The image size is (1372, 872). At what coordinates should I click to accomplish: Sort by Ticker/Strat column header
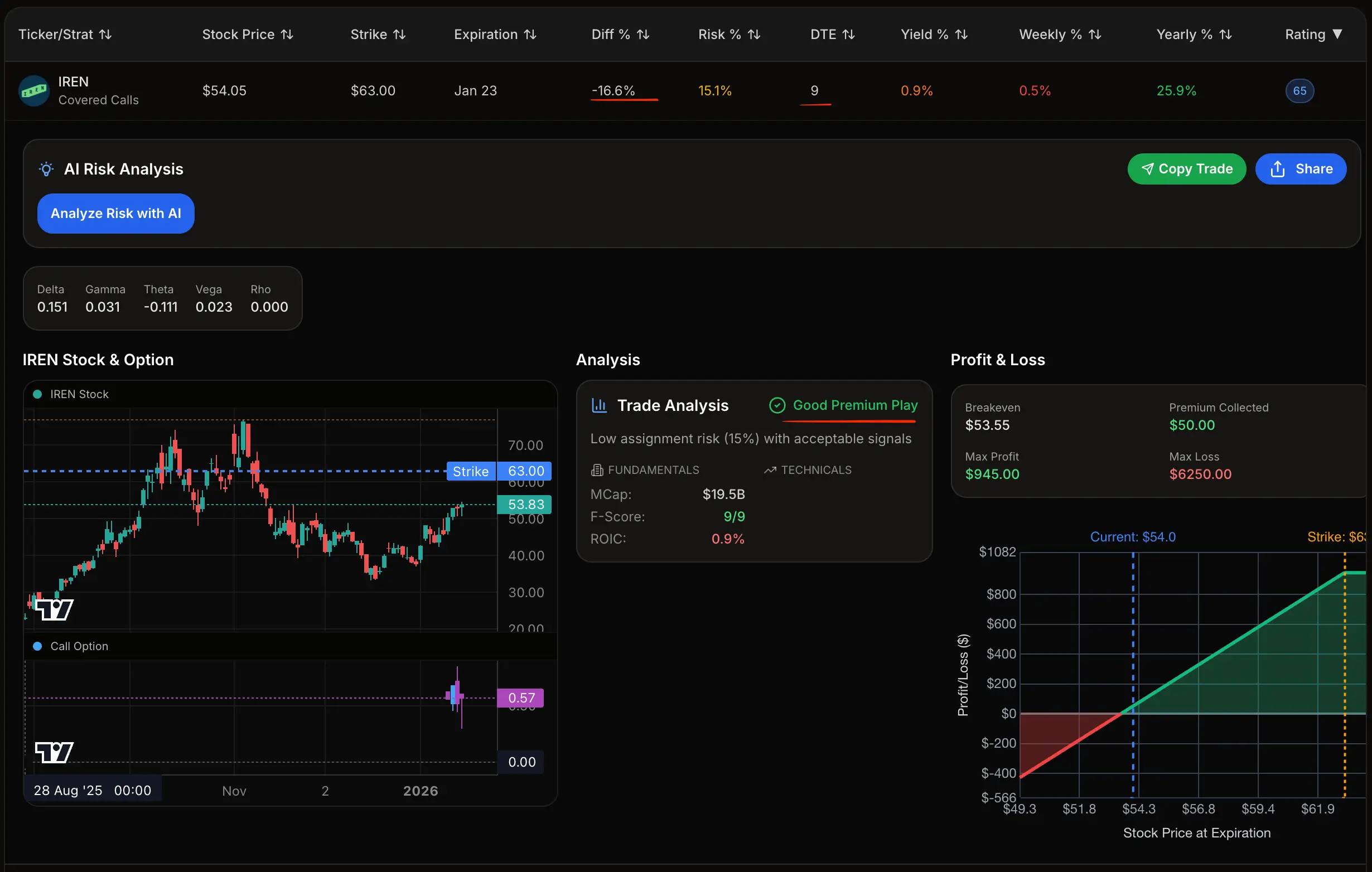(x=65, y=35)
